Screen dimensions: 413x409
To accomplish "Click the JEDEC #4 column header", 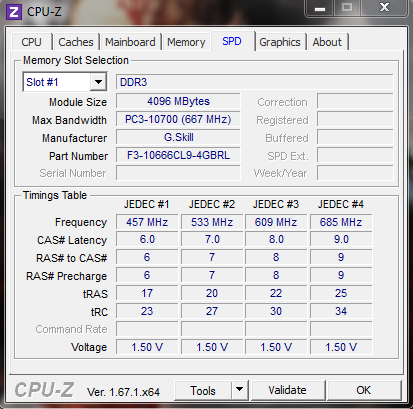I will (341, 204).
